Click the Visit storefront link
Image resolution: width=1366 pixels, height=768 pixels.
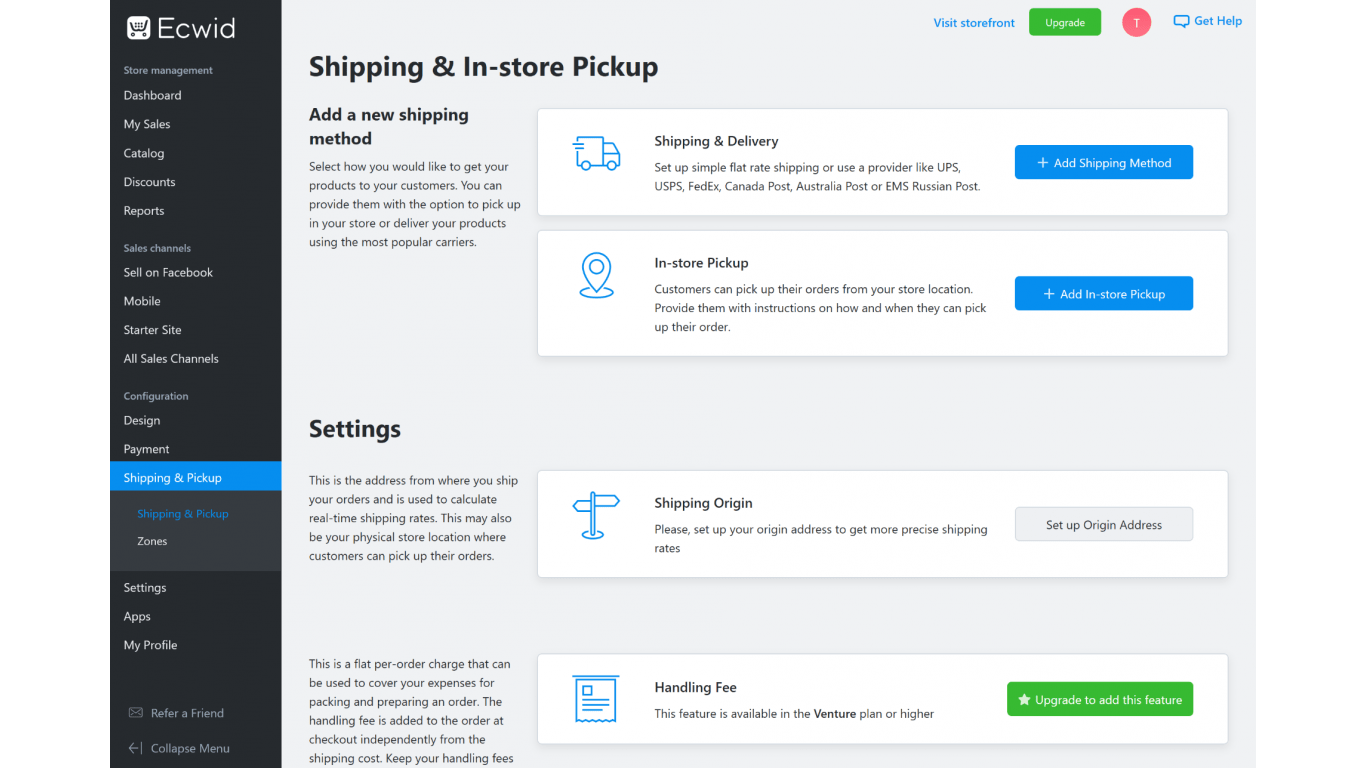(974, 22)
